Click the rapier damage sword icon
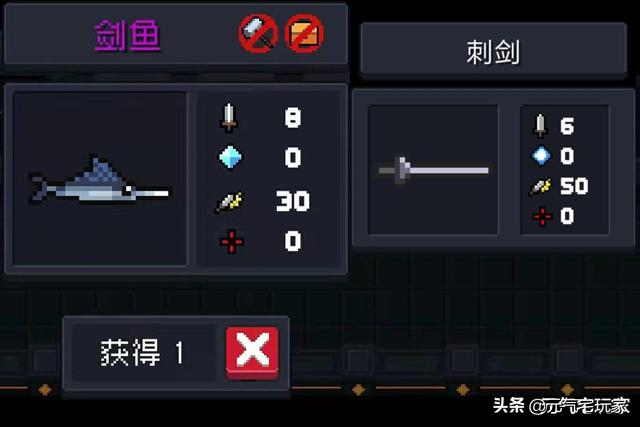Image resolution: width=640 pixels, height=427 pixels. 540,126
